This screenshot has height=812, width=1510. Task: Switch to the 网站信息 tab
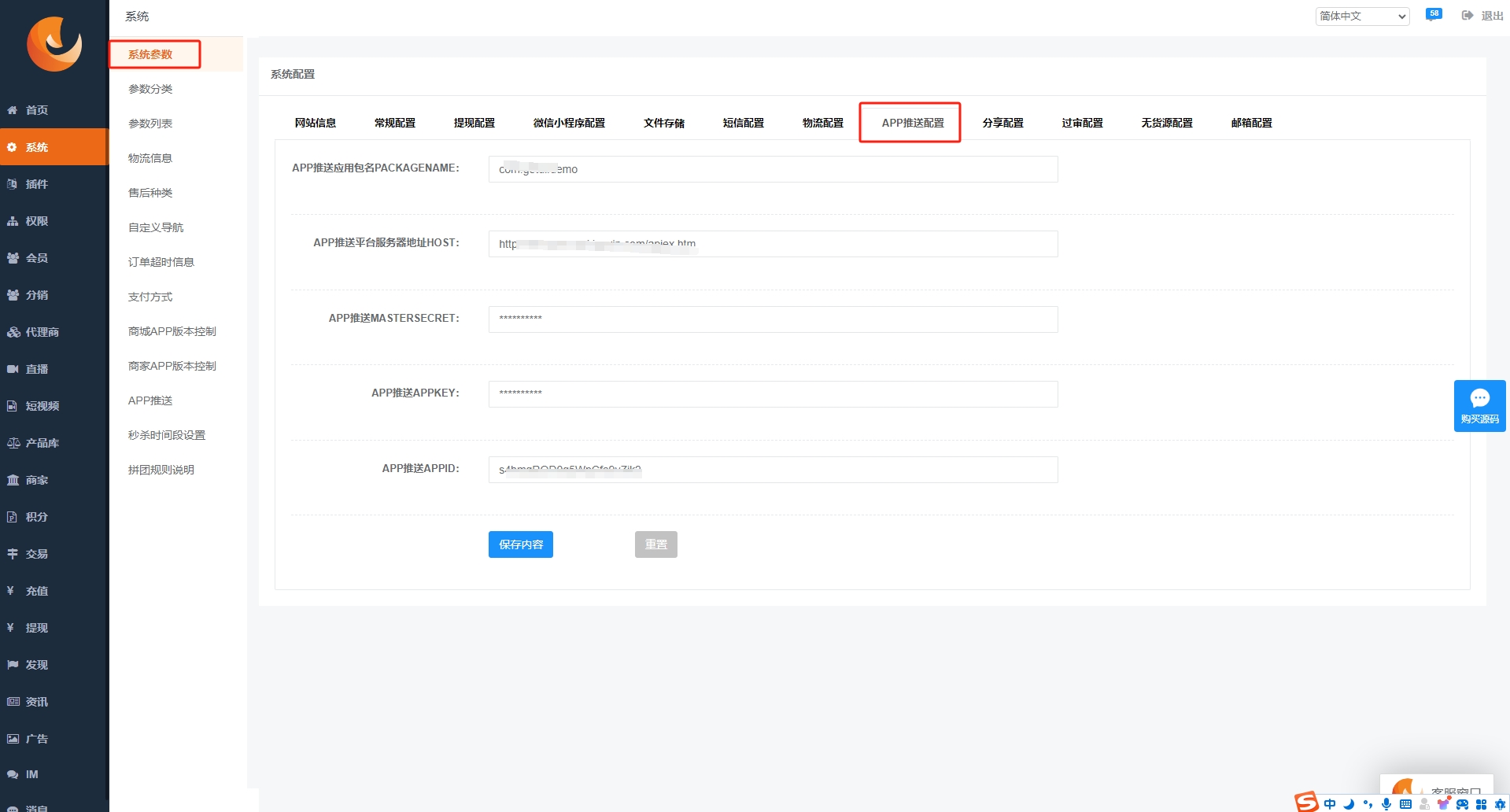click(x=316, y=123)
